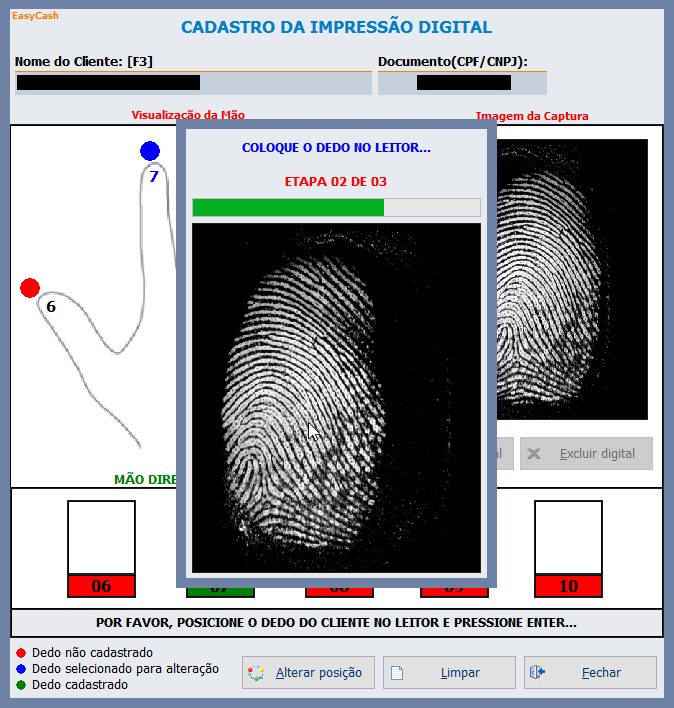Click the Alterar posição button icon

click(257, 673)
